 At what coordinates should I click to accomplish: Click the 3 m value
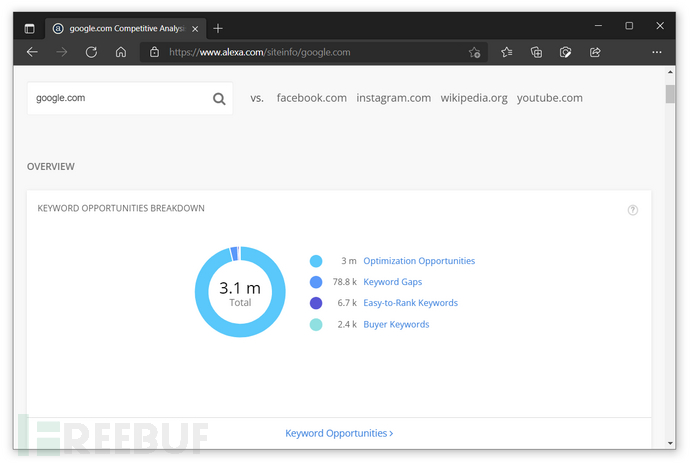tap(349, 261)
